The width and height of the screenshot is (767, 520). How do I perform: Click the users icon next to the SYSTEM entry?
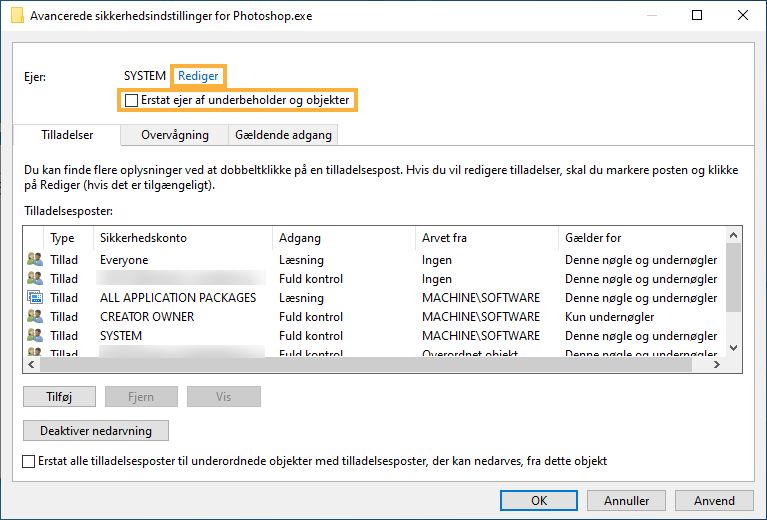35,336
